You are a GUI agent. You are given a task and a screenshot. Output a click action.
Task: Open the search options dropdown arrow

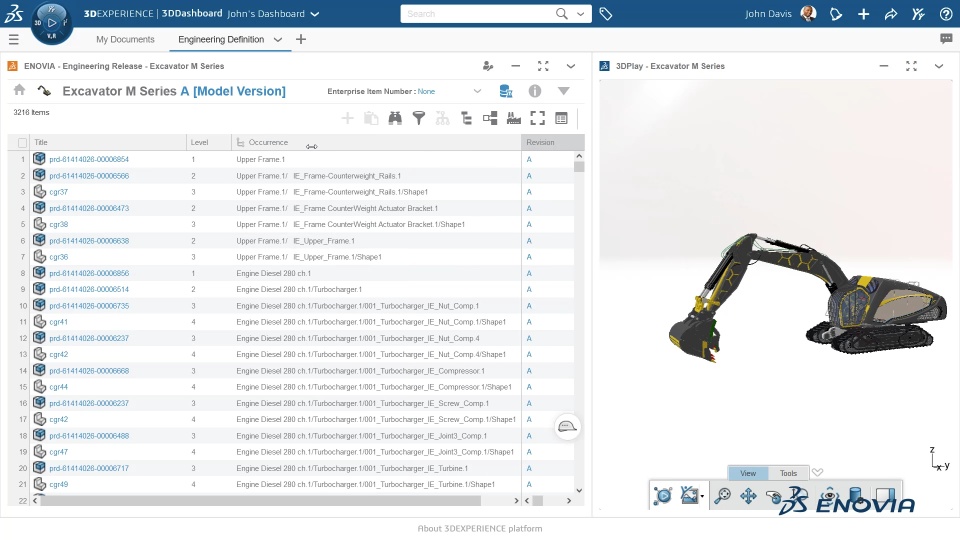(580, 13)
